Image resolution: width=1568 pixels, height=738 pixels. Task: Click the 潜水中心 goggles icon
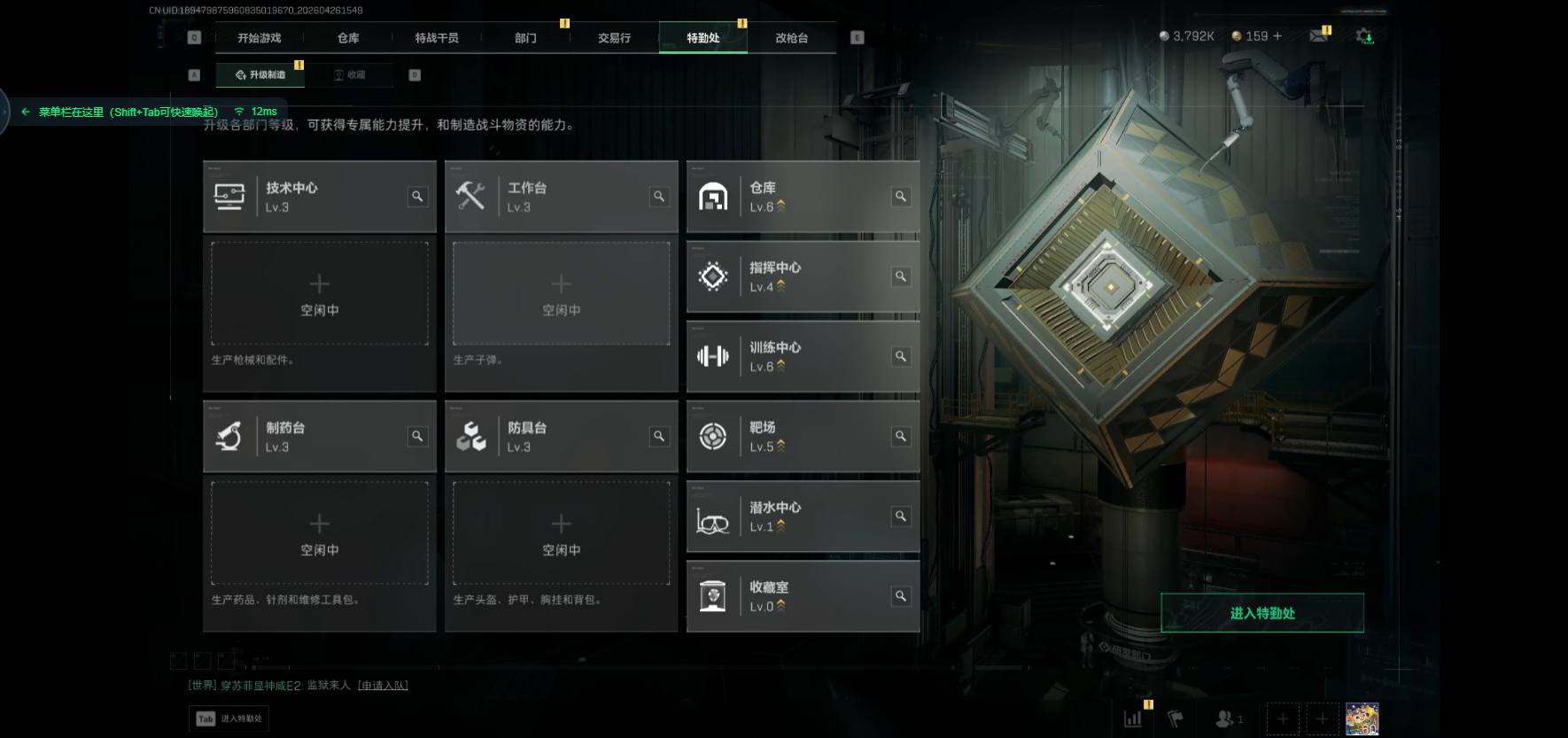713,521
